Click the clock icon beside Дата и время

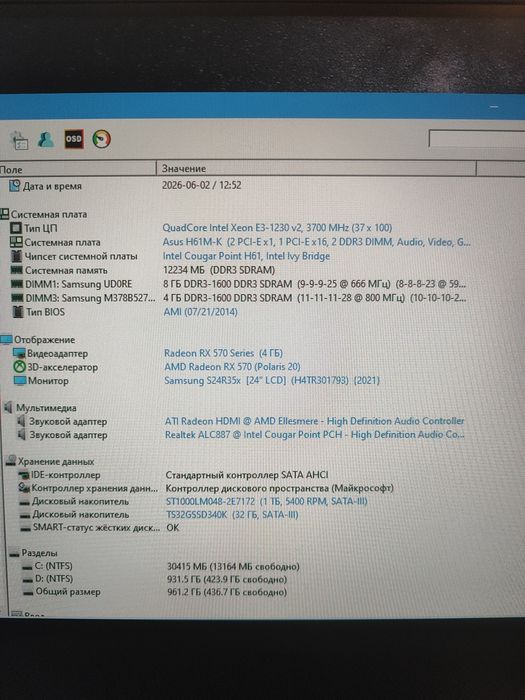[15, 186]
